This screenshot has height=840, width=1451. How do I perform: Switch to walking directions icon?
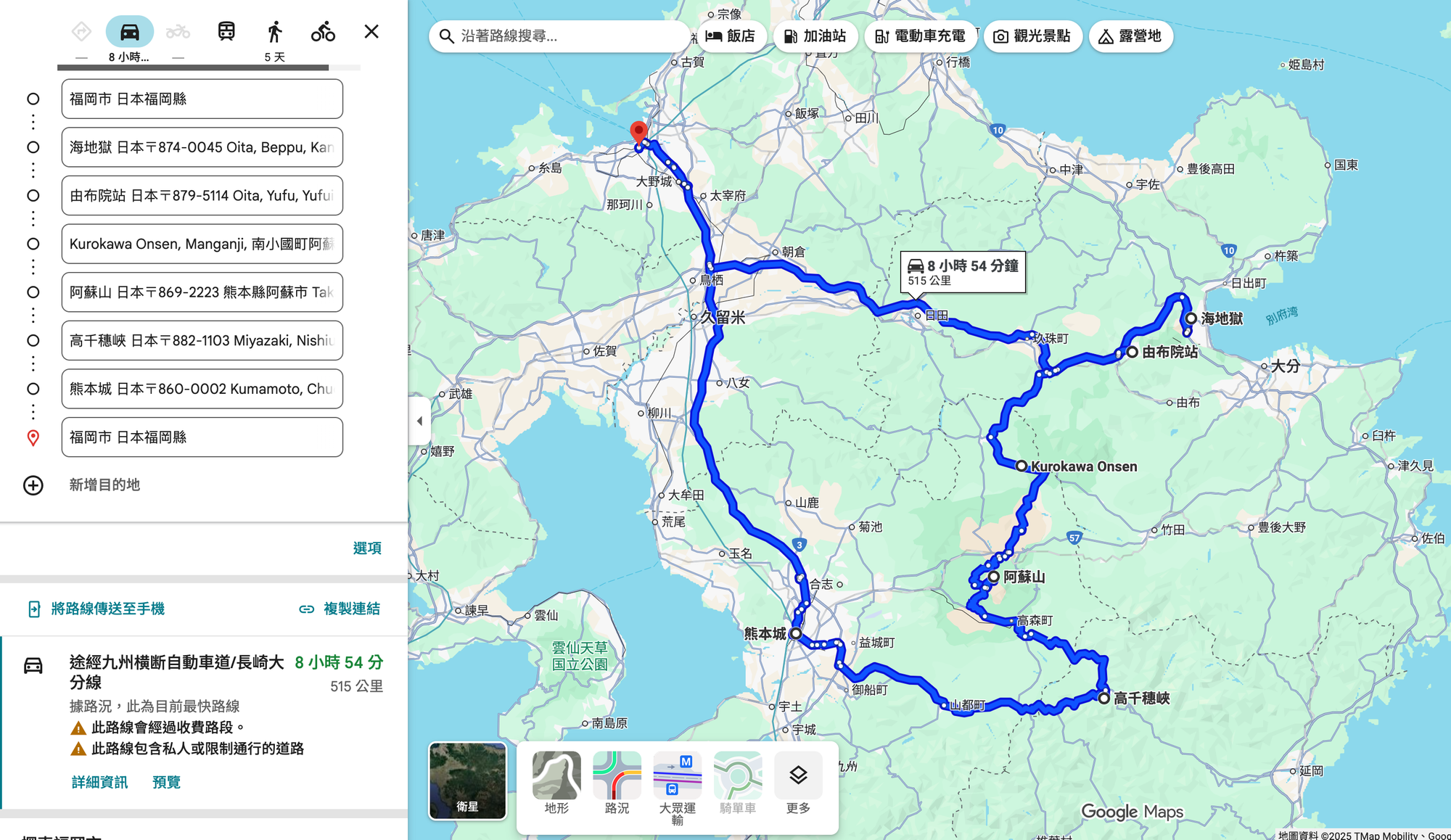click(x=274, y=30)
